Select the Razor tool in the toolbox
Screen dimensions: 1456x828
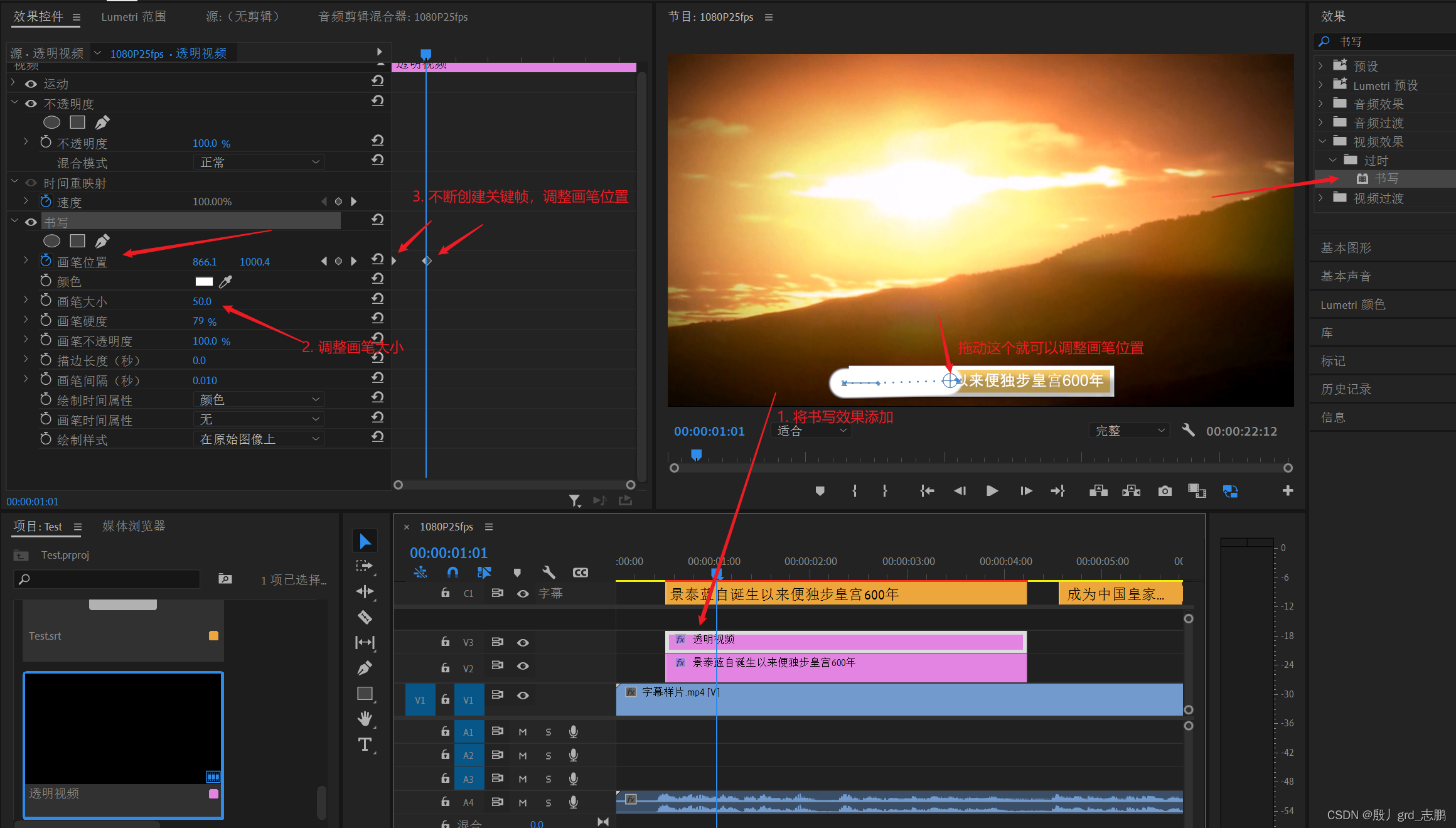pyautogui.click(x=365, y=617)
